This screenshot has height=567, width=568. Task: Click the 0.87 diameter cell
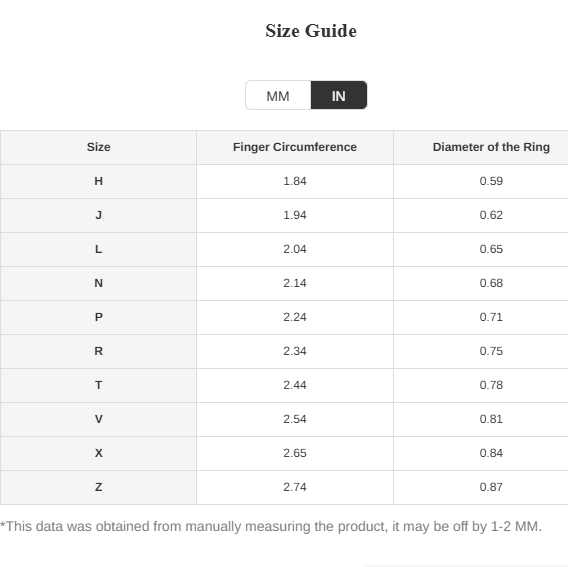(x=491, y=487)
